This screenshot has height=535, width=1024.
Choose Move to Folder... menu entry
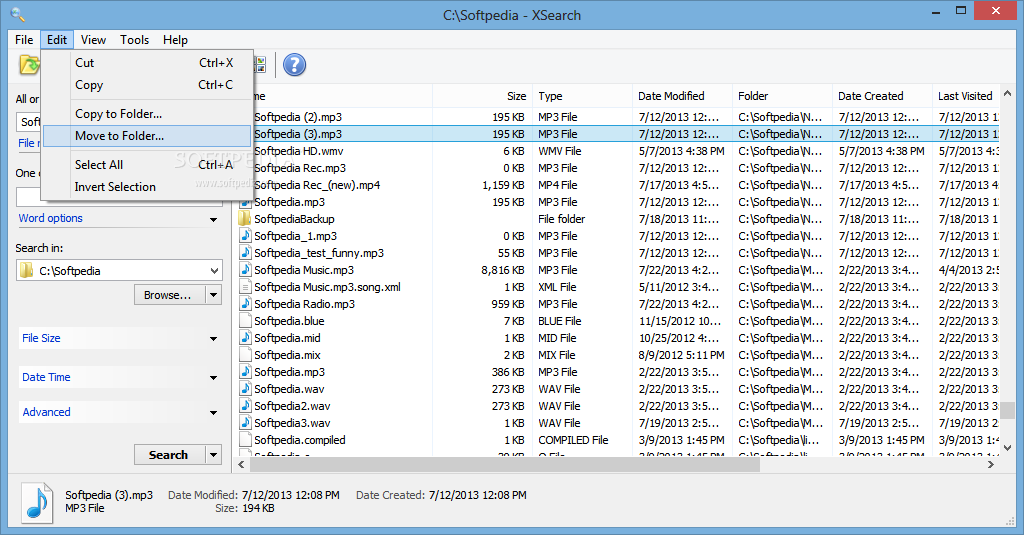click(x=146, y=136)
